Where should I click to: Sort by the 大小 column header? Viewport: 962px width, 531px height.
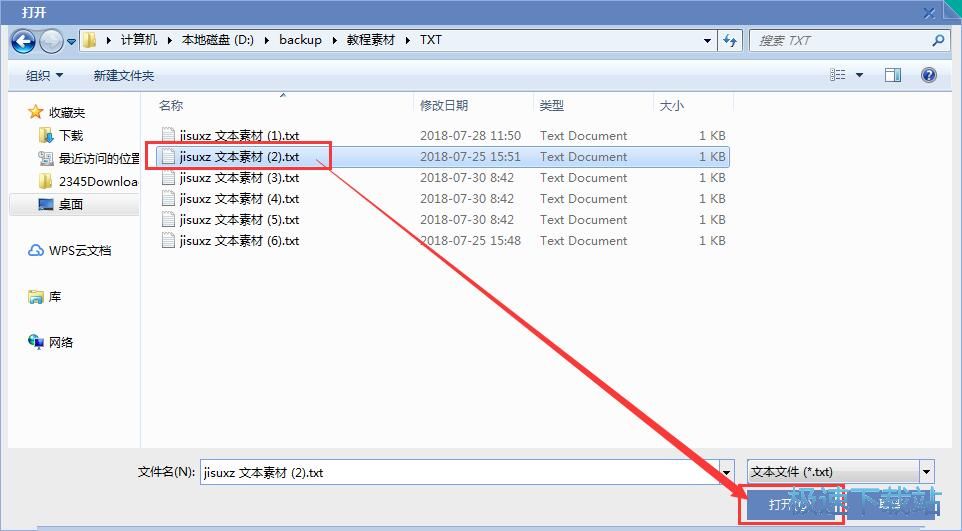pos(671,106)
